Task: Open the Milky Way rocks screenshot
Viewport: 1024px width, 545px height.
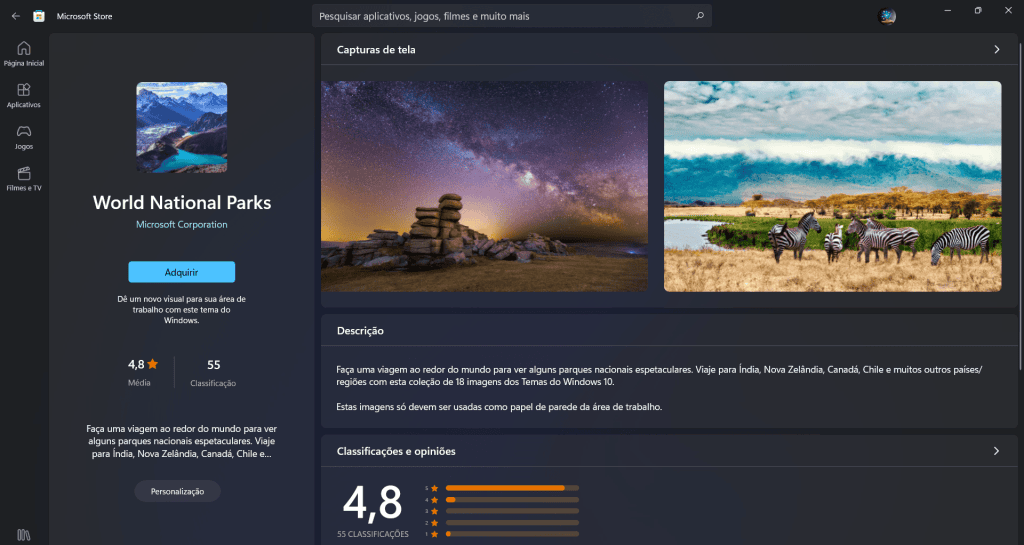Action: point(485,186)
